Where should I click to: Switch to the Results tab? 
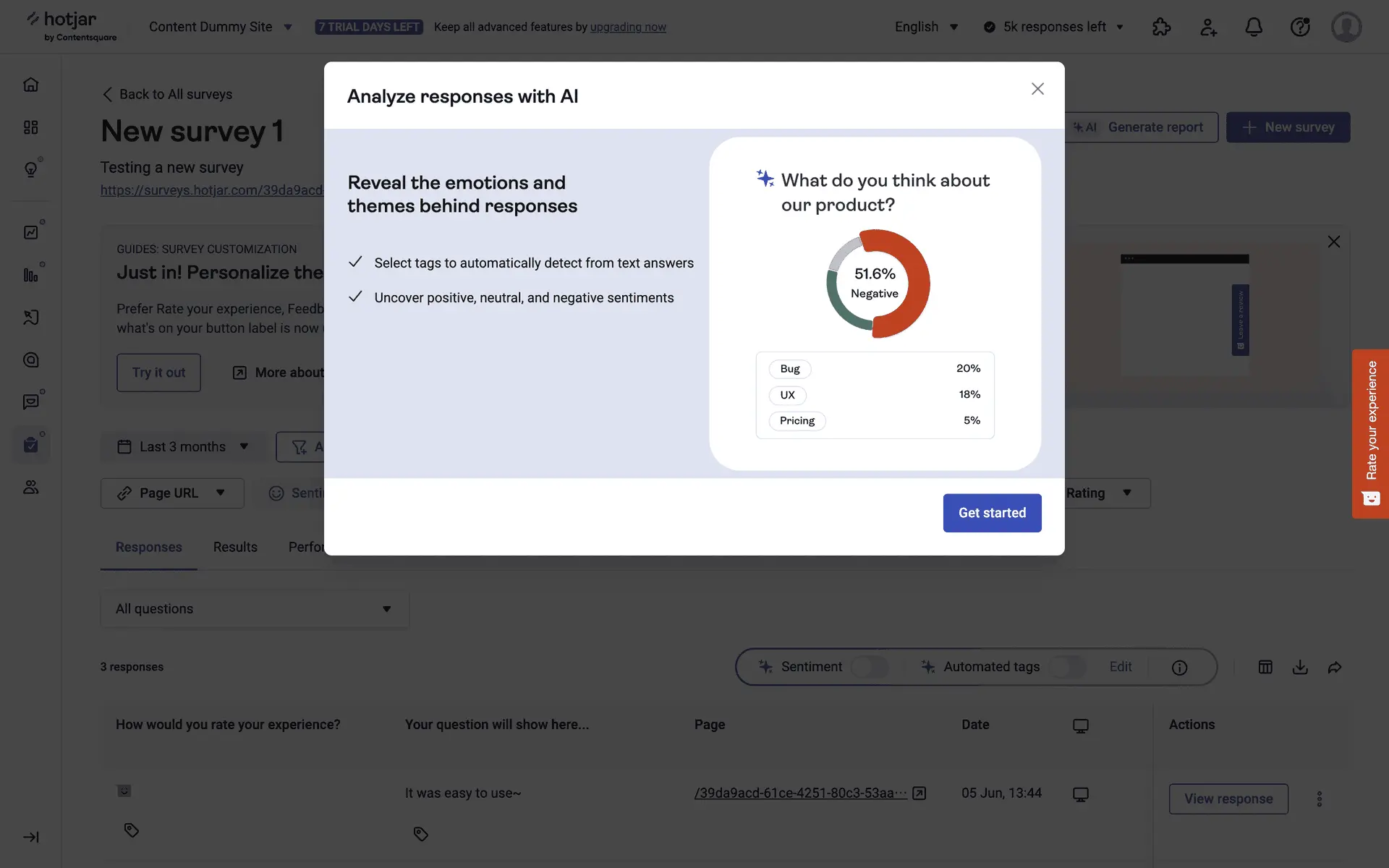pyautogui.click(x=235, y=548)
